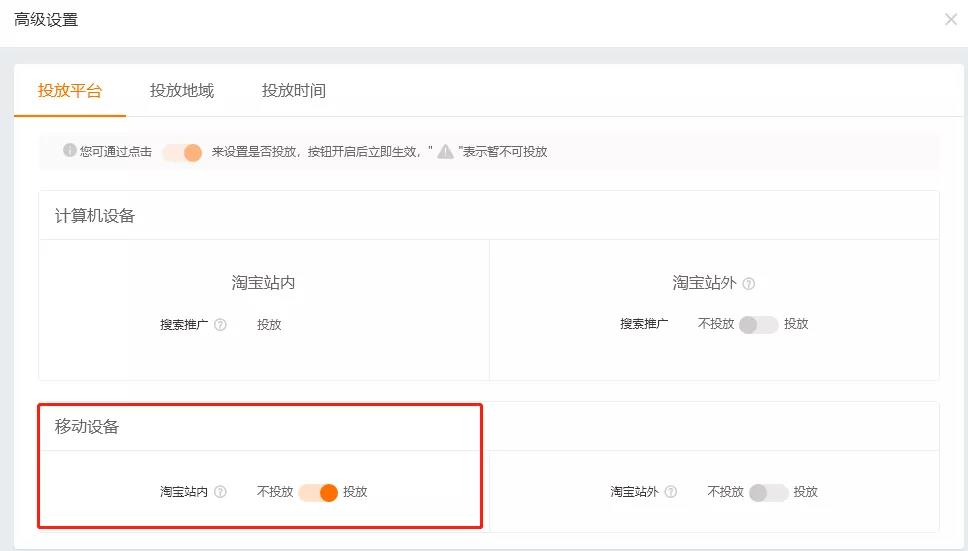Turn off the 移动设备 淘宝站内 orange toggle
Viewport: 968px width, 551px height.
coord(318,492)
